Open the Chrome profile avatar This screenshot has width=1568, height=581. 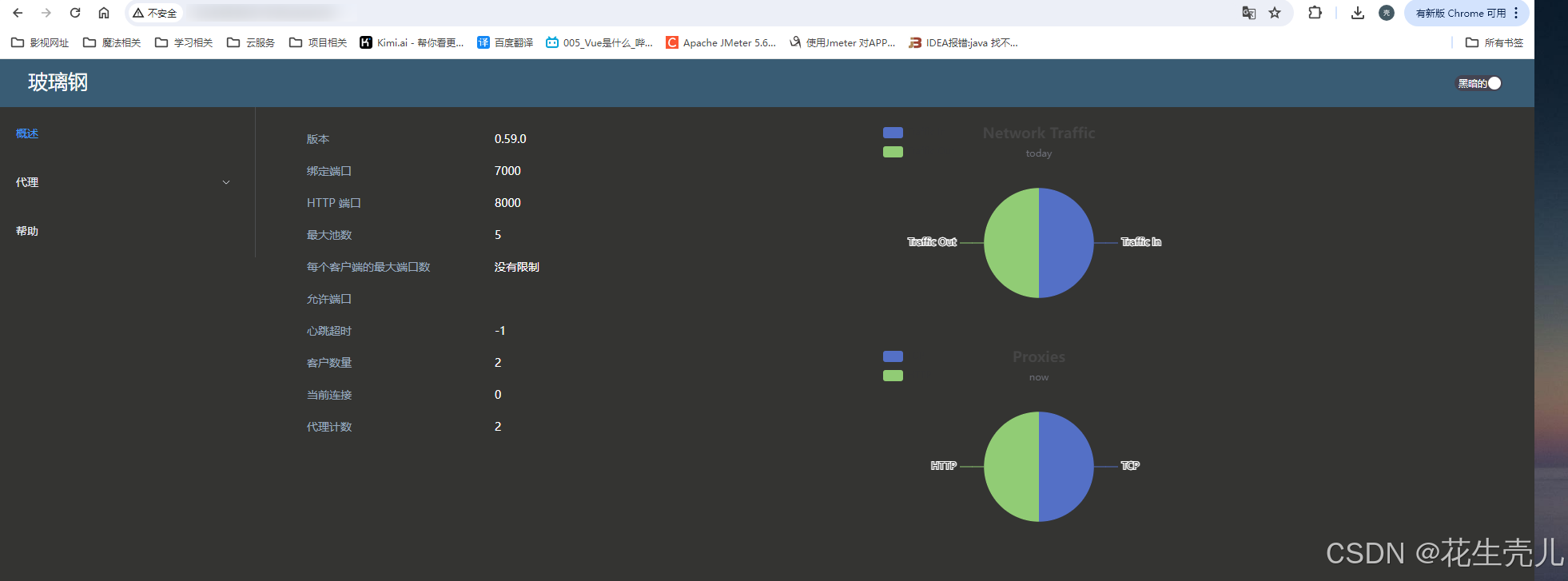tap(1387, 13)
